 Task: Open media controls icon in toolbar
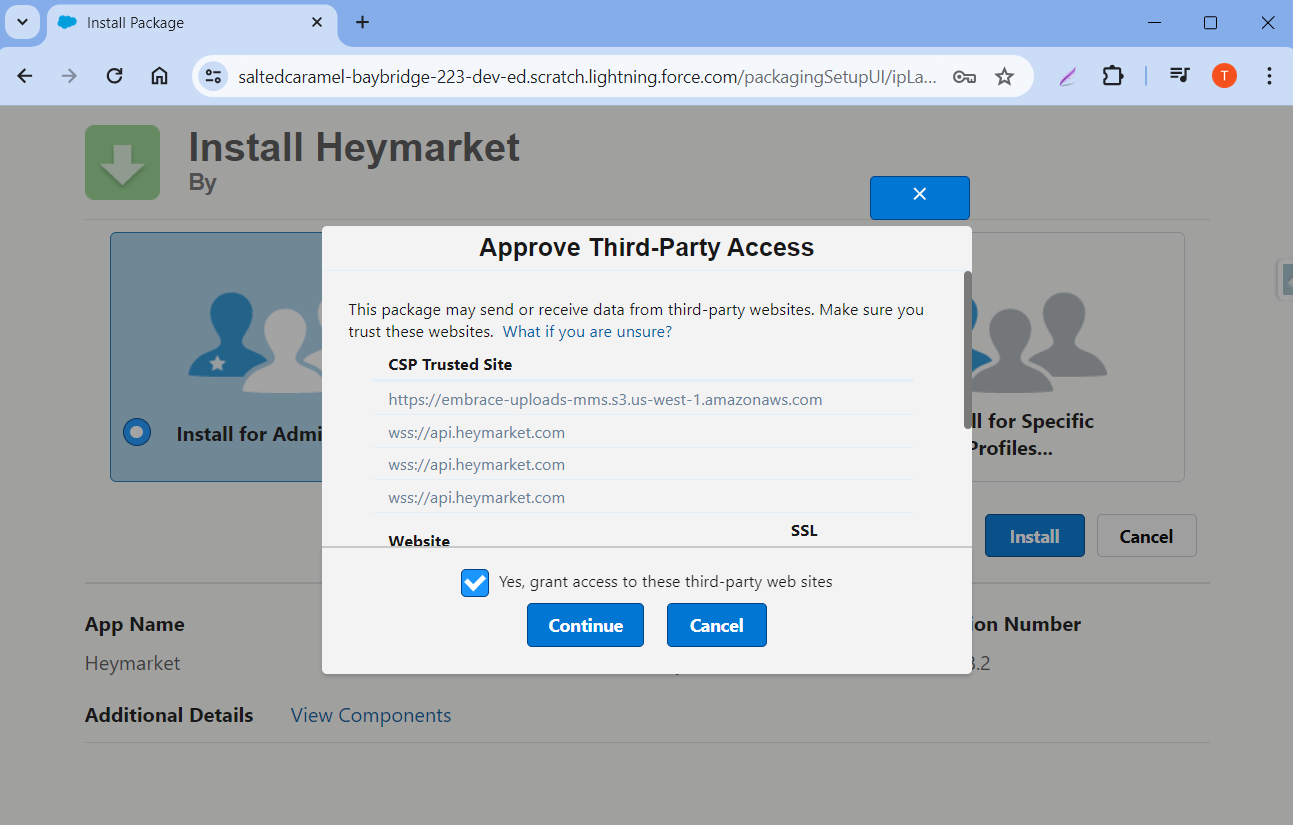point(1180,76)
